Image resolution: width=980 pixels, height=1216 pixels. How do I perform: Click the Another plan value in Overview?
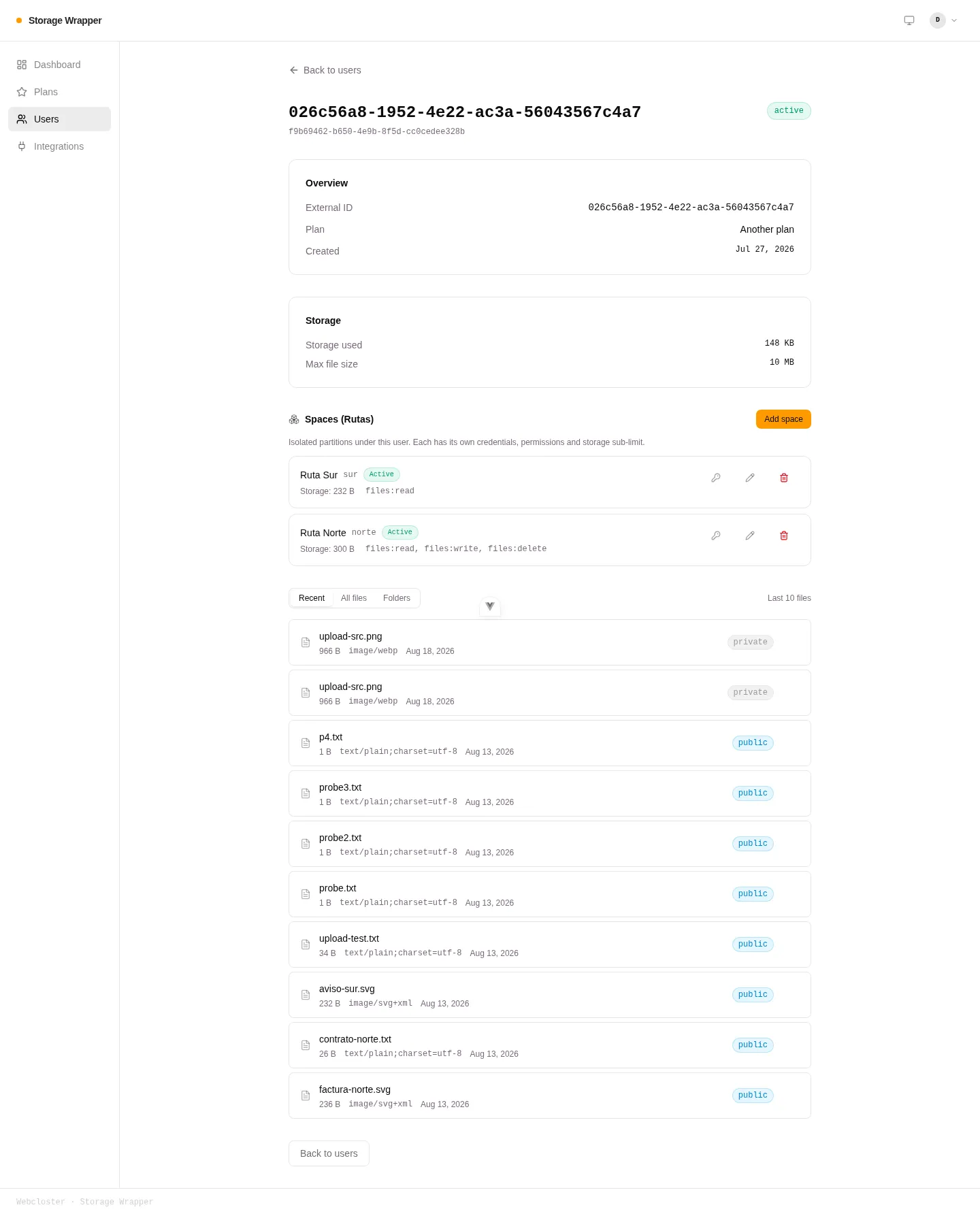click(767, 229)
